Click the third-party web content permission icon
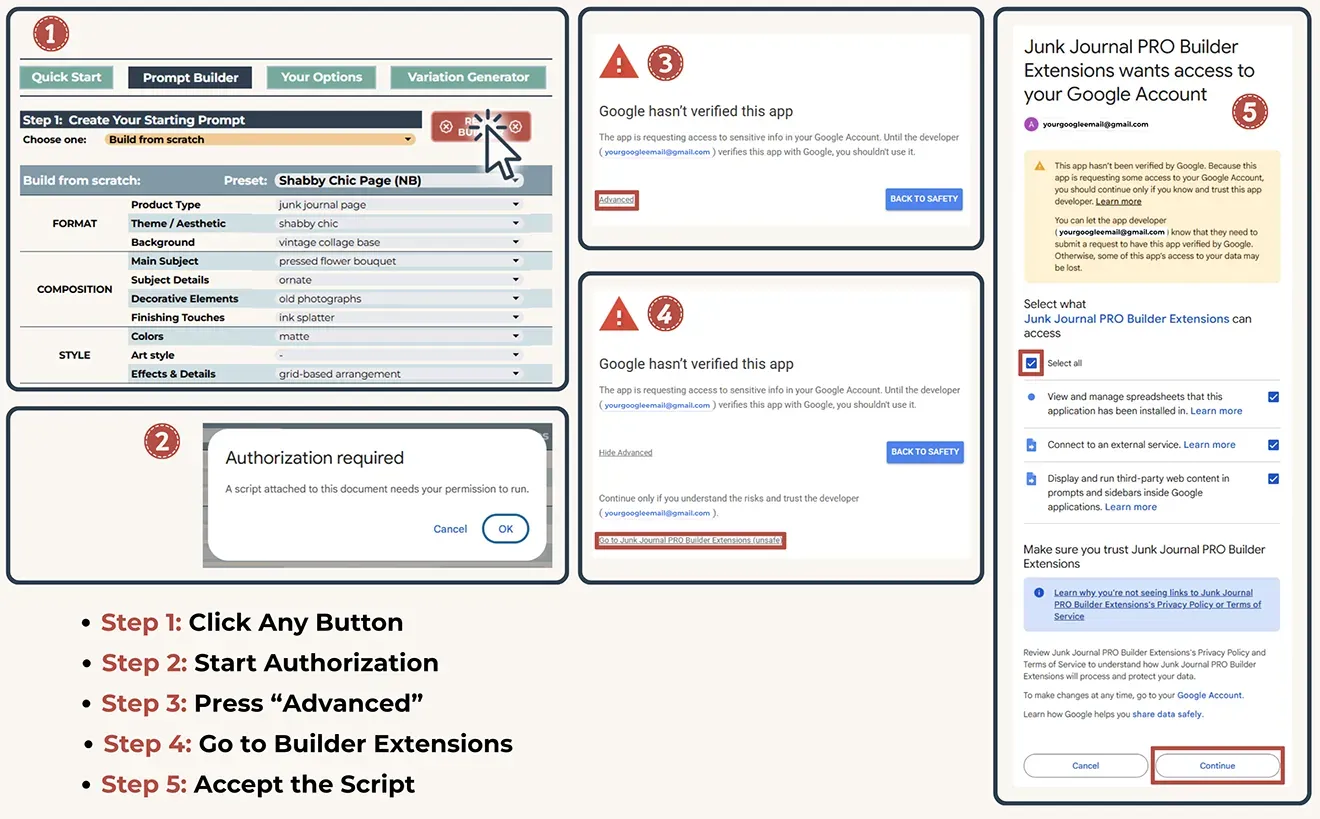1320x819 pixels. coord(1031,479)
